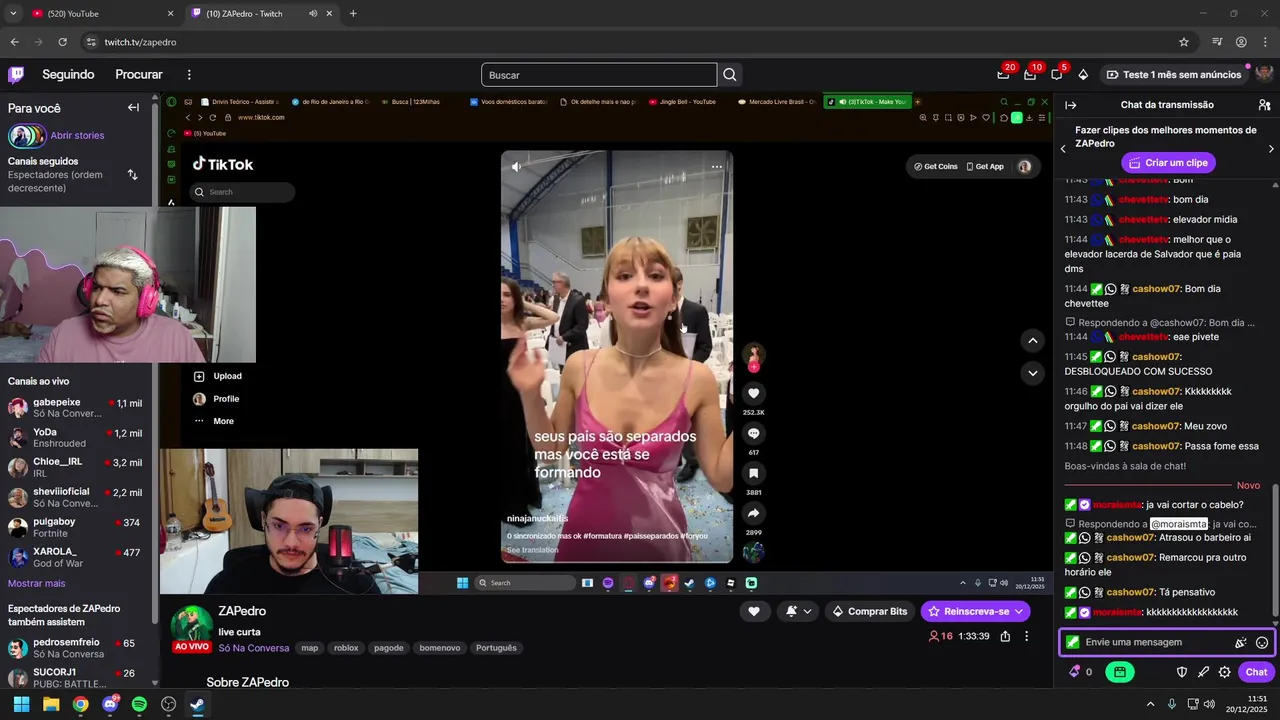Open the Só Na Conversa category link

coord(254,648)
